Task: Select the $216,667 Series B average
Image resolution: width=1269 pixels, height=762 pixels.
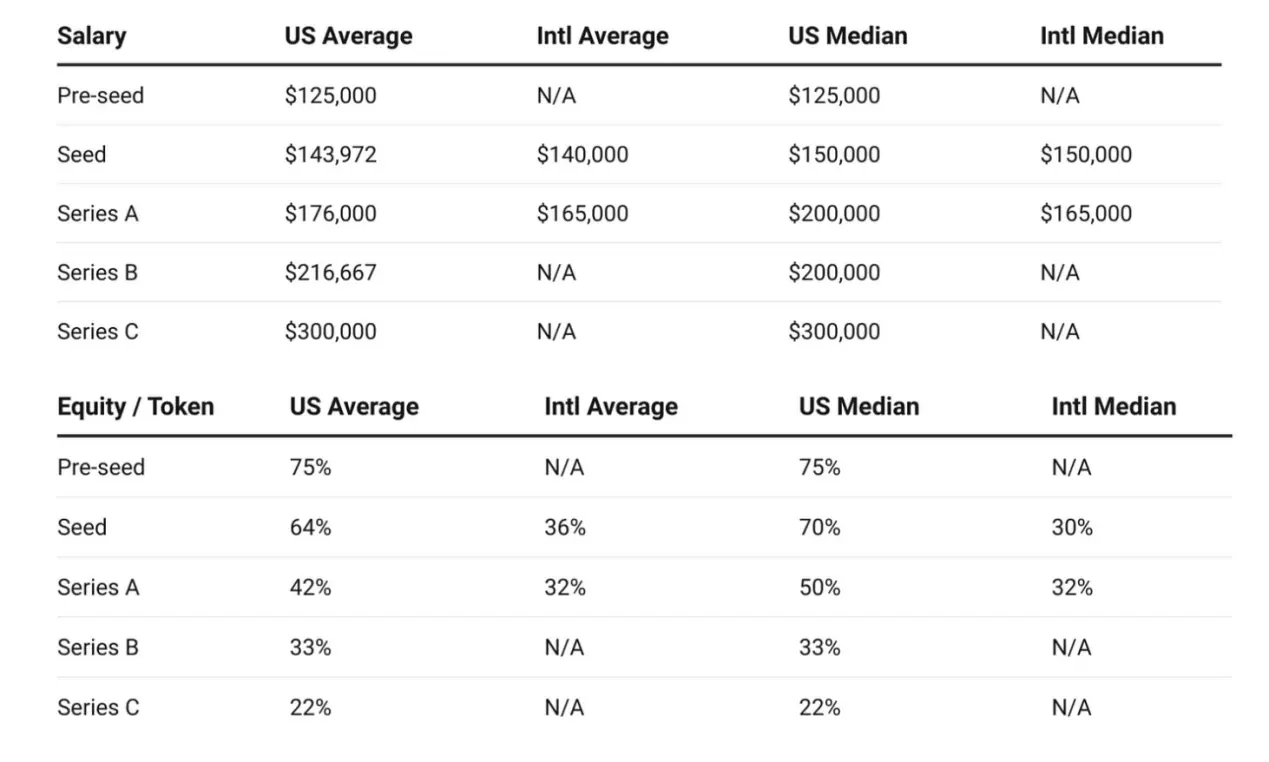Action: tap(330, 273)
